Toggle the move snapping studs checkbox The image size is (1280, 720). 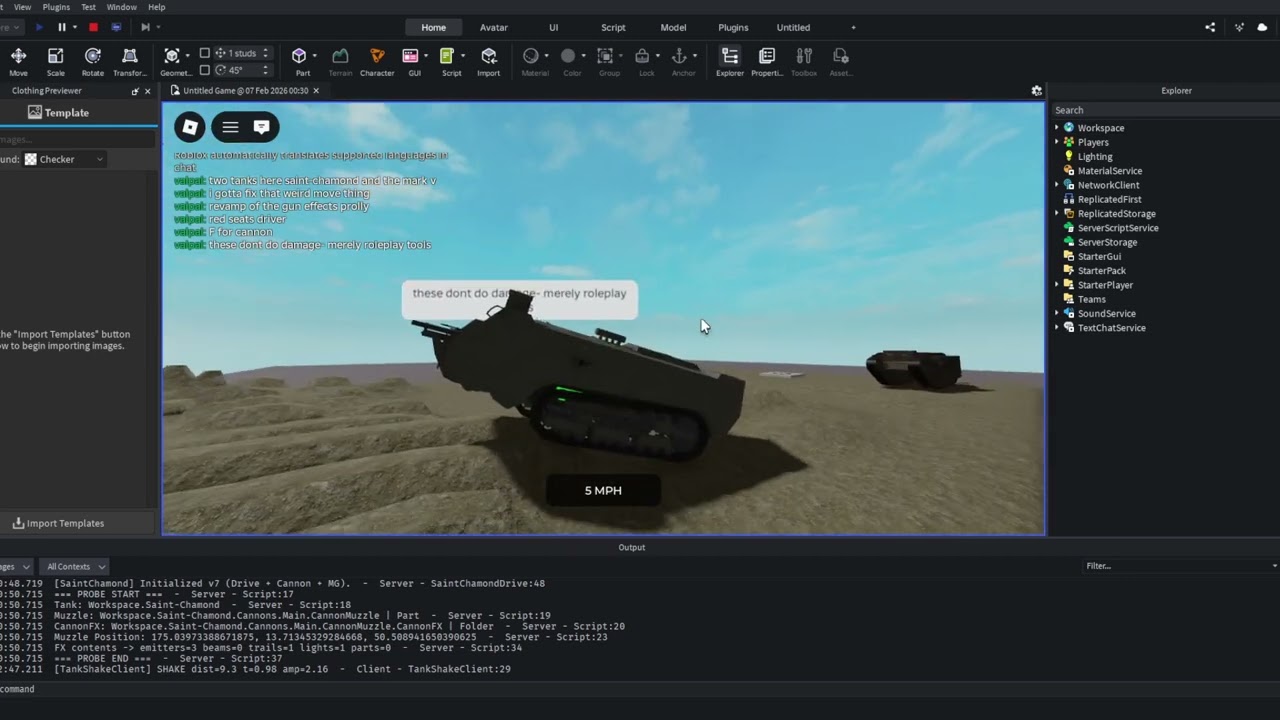click(205, 53)
